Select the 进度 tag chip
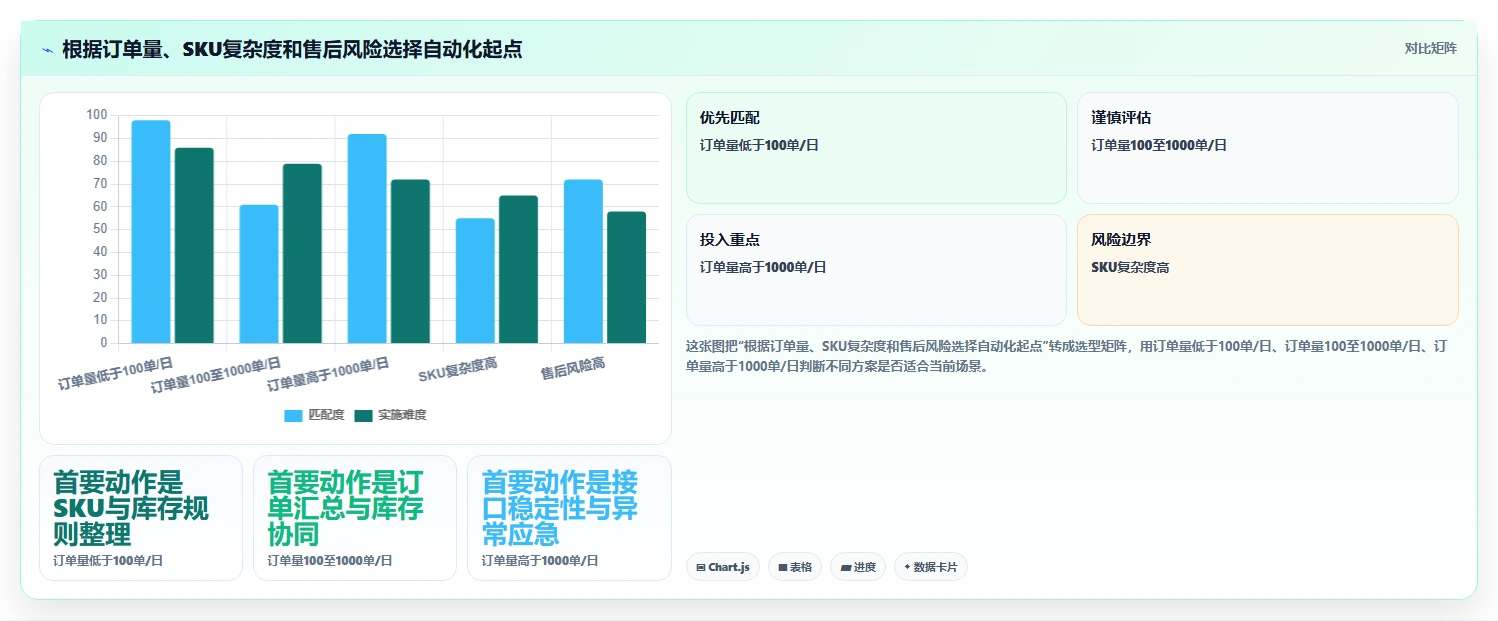The width and height of the screenshot is (1498, 621). [x=858, y=567]
